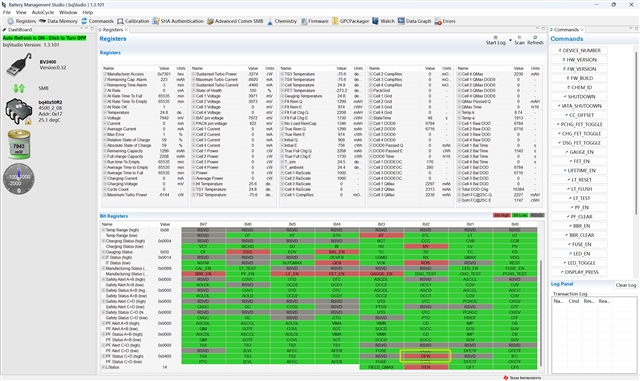
Task: Expand Safety Alert A+B (high) row
Action: 103,280
